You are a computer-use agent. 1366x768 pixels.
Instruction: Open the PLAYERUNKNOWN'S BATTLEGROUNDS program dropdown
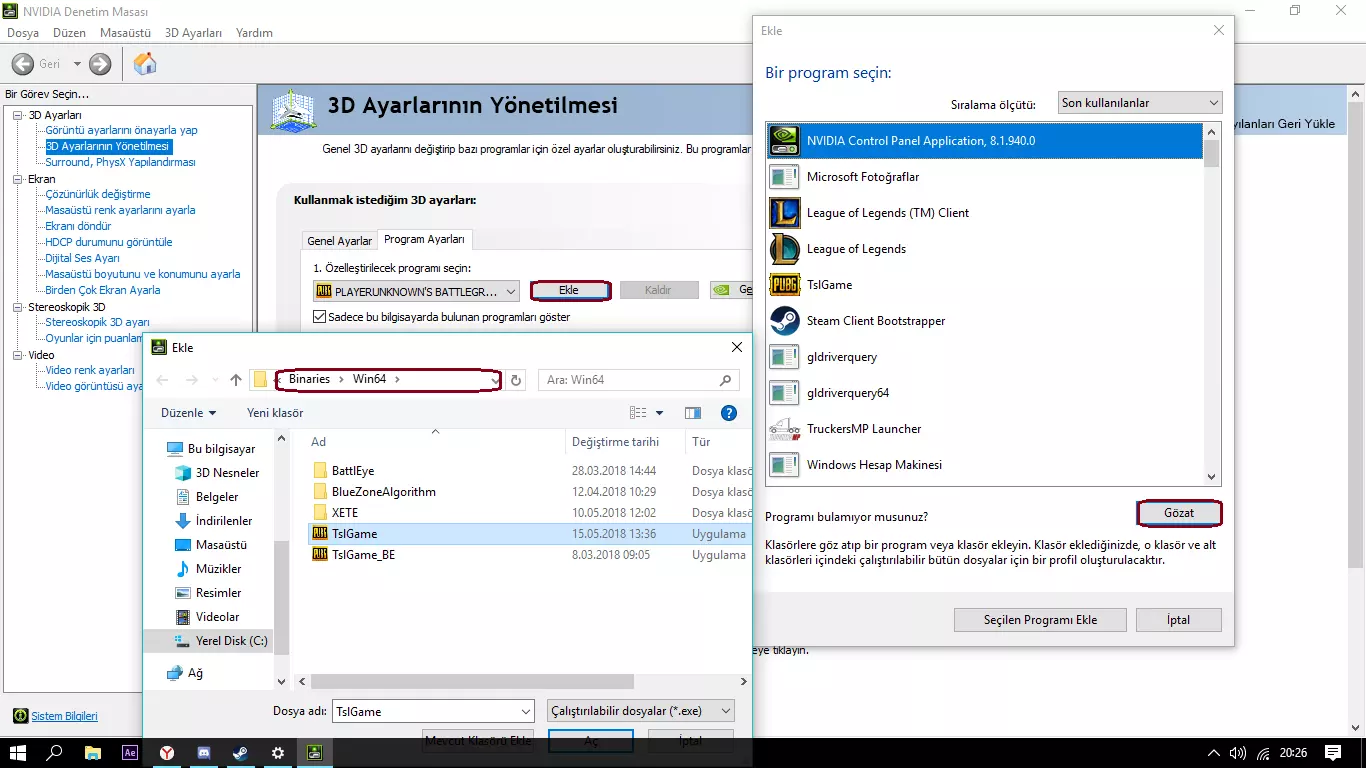point(416,291)
